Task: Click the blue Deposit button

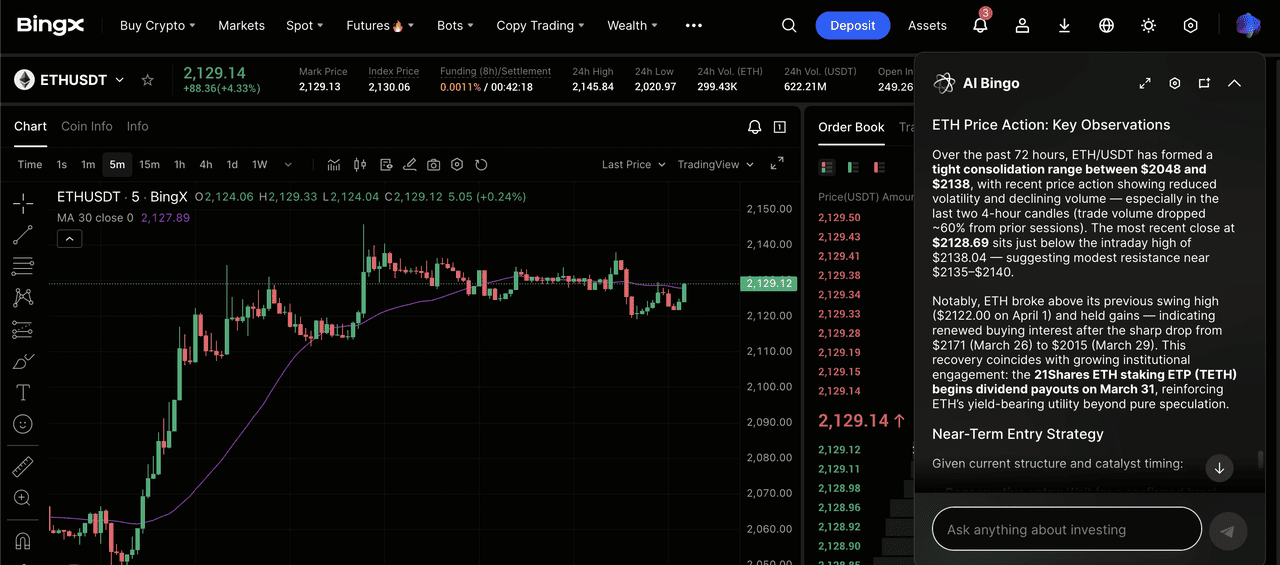Action: click(x=852, y=26)
